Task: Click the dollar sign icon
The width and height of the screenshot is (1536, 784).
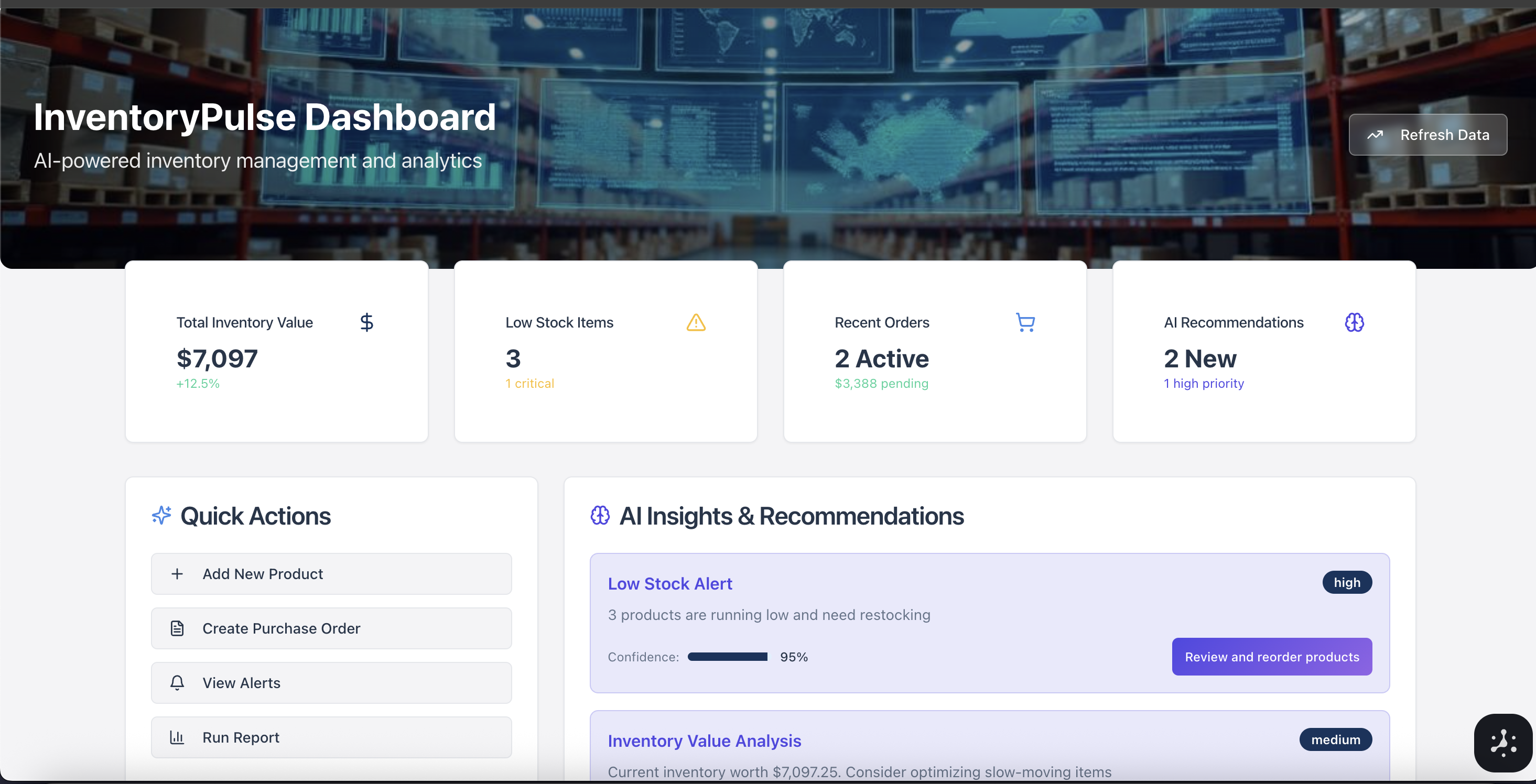Action: pyautogui.click(x=367, y=322)
